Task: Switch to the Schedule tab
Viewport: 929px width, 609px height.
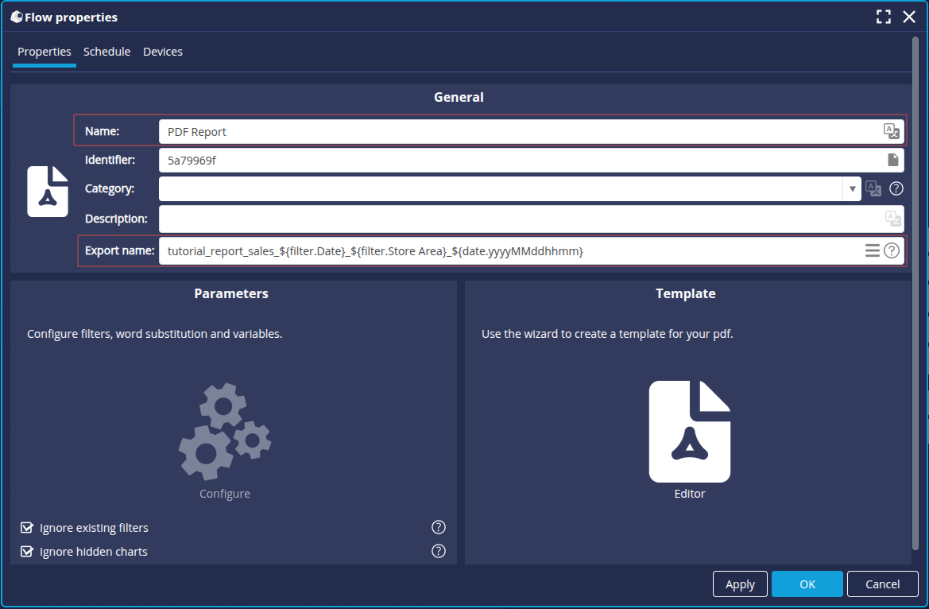Action: point(106,51)
